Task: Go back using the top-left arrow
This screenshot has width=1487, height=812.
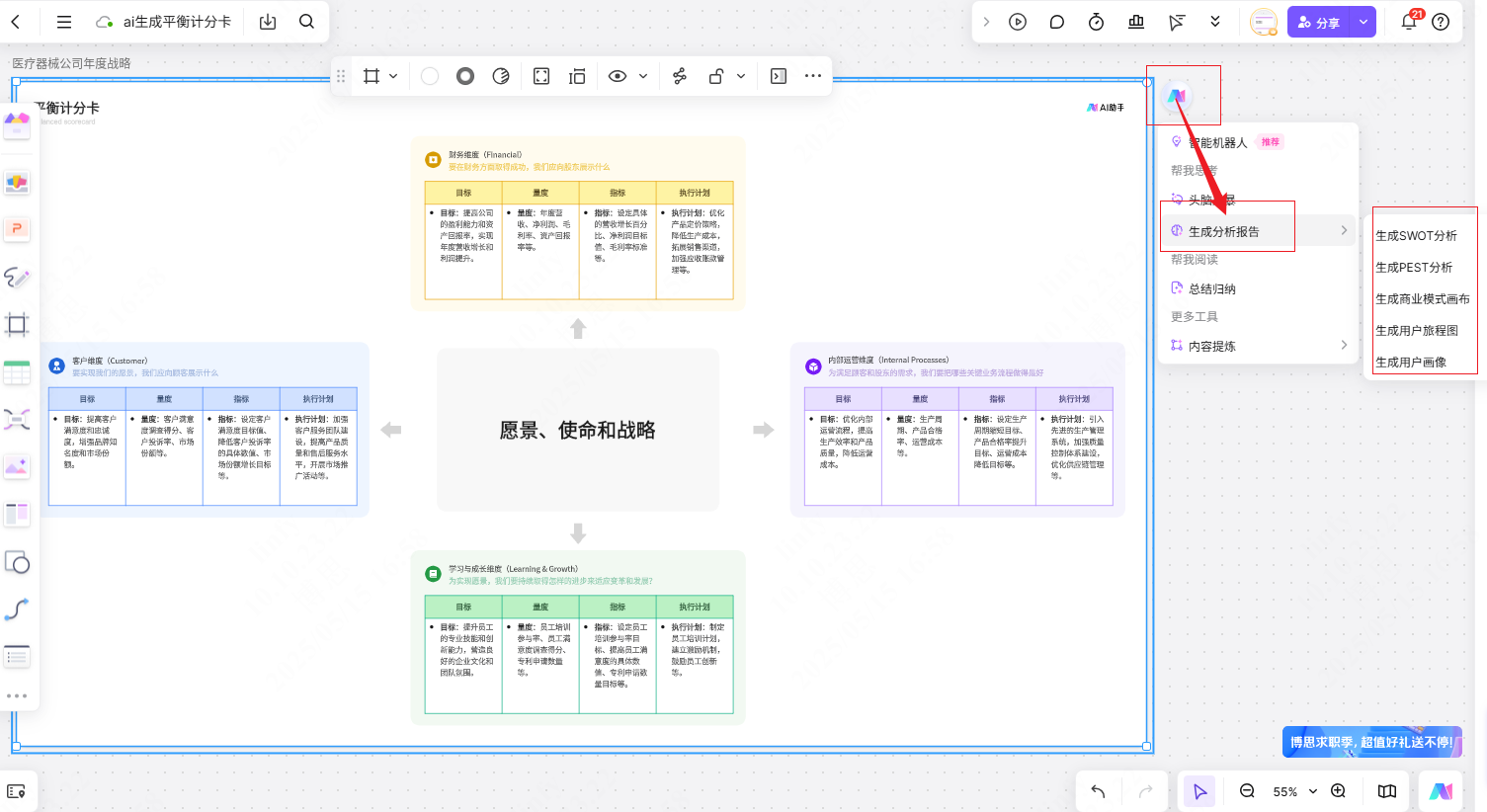Action: [x=15, y=21]
